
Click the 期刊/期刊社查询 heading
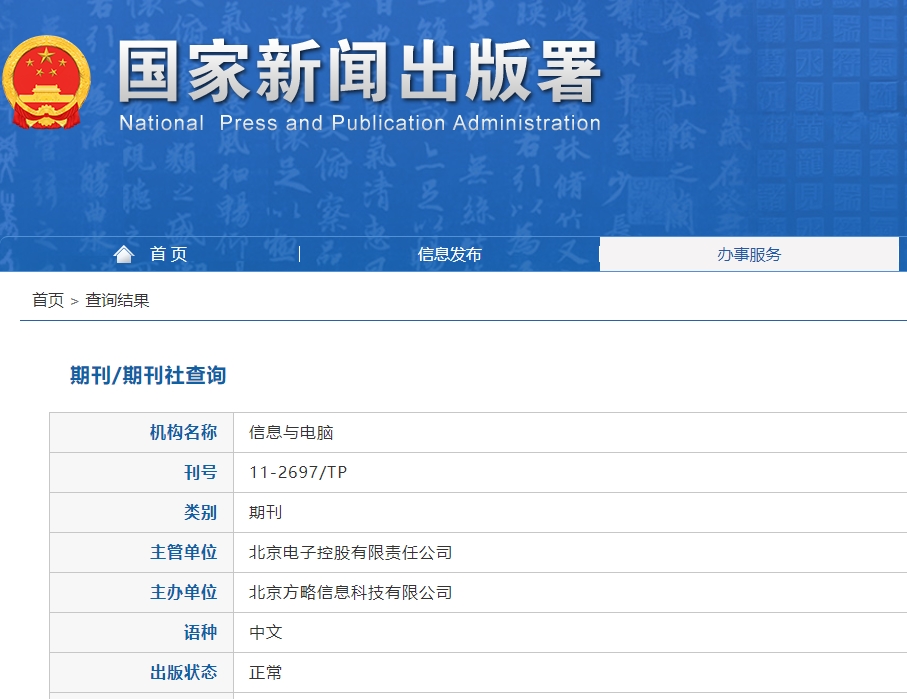coord(148,376)
